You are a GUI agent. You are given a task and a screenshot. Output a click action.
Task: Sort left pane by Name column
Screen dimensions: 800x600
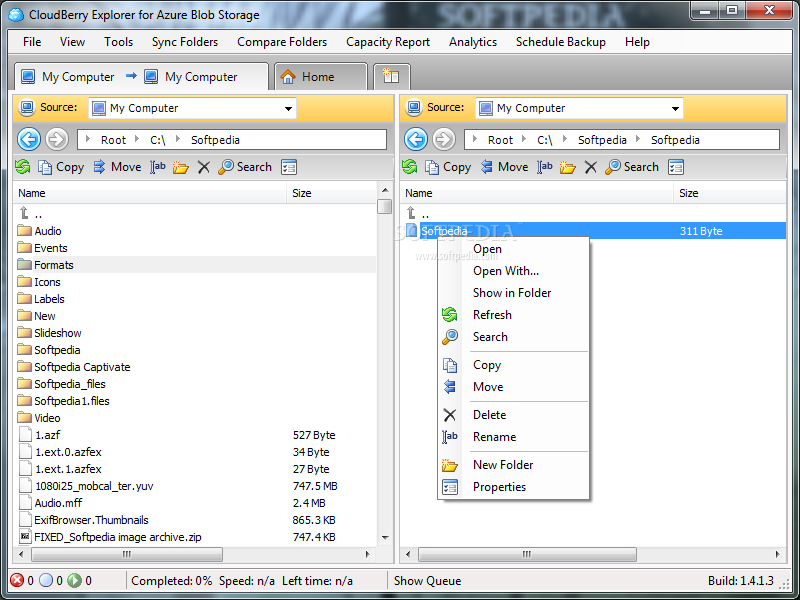[150, 193]
